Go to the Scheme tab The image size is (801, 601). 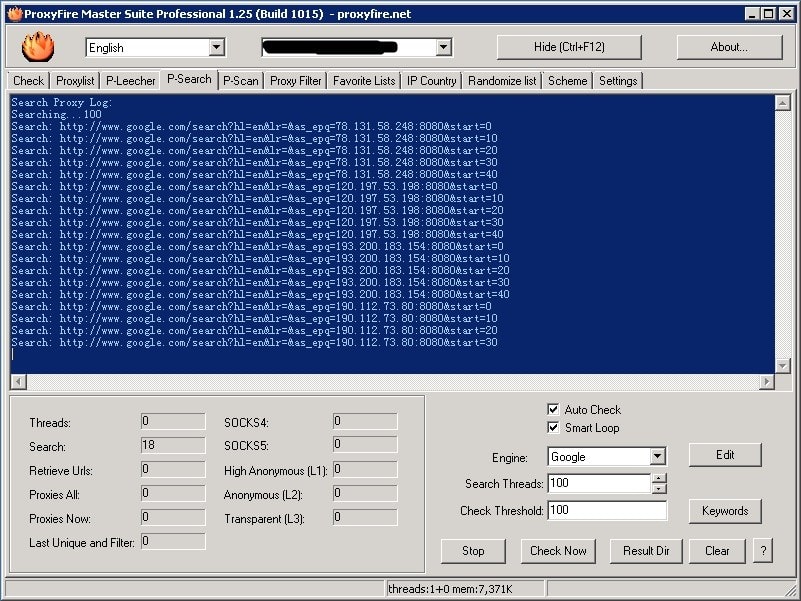pos(568,81)
